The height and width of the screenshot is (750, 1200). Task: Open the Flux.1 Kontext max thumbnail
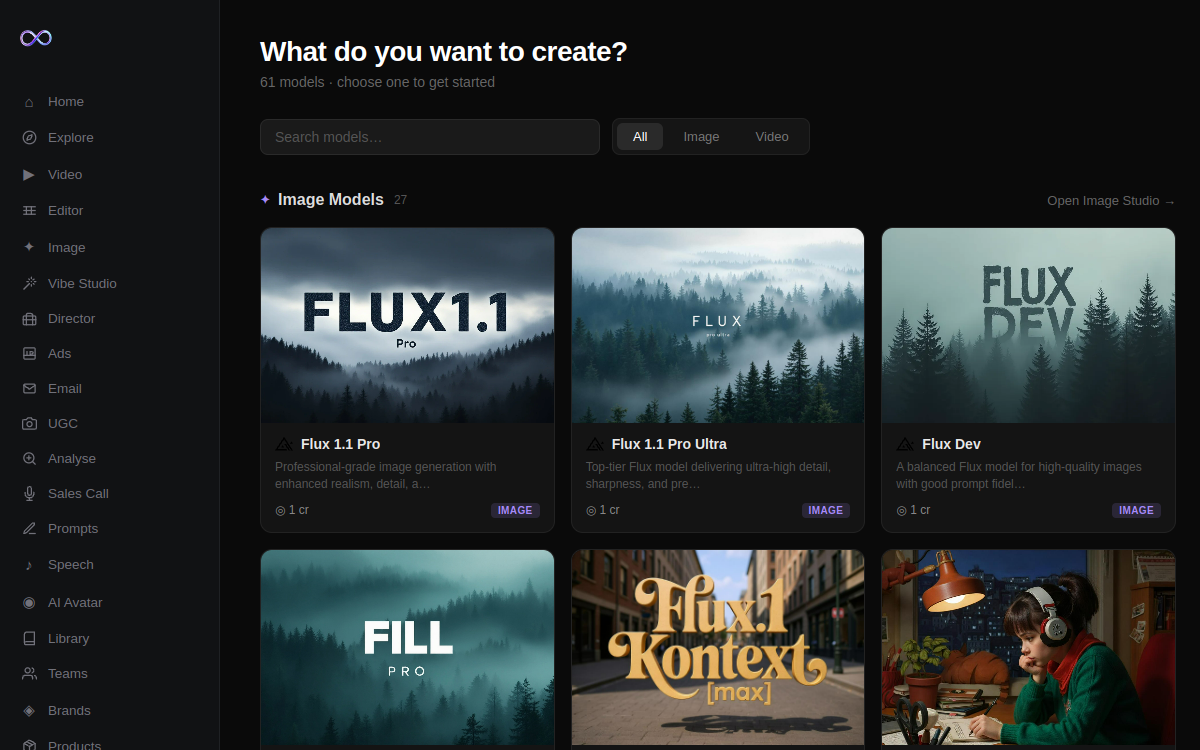click(x=718, y=647)
